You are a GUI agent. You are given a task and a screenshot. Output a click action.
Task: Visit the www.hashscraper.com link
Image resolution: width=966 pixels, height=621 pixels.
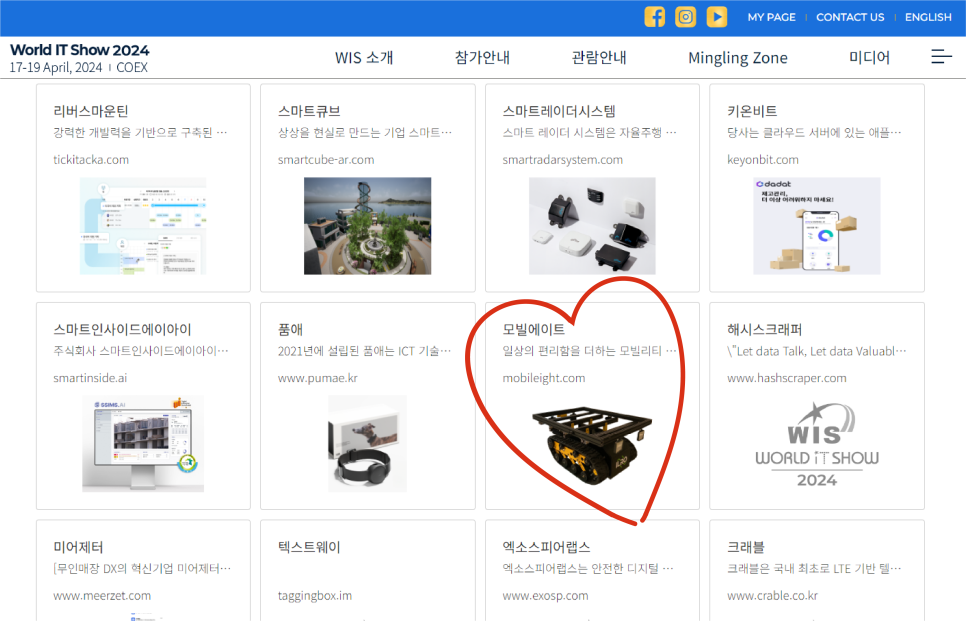coord(787,378)
